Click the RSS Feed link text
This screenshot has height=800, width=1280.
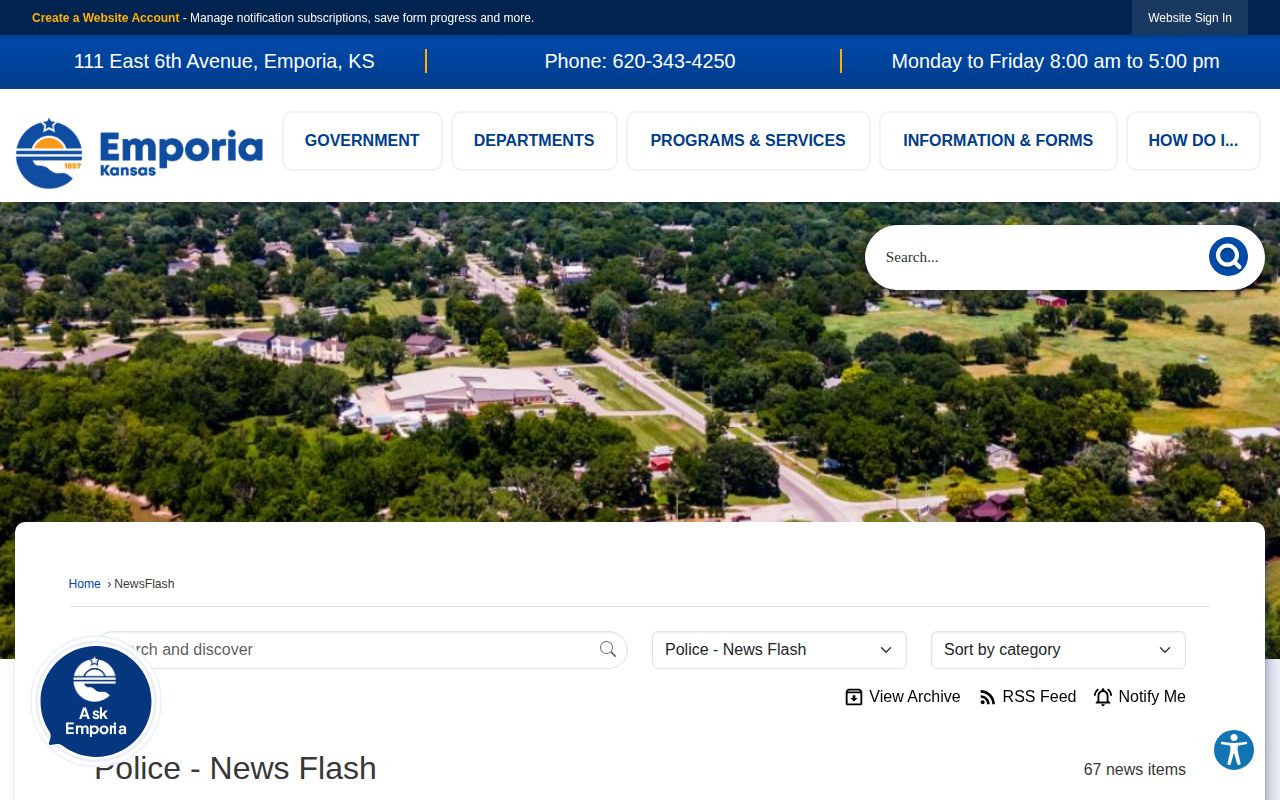tap(1039, 697)
